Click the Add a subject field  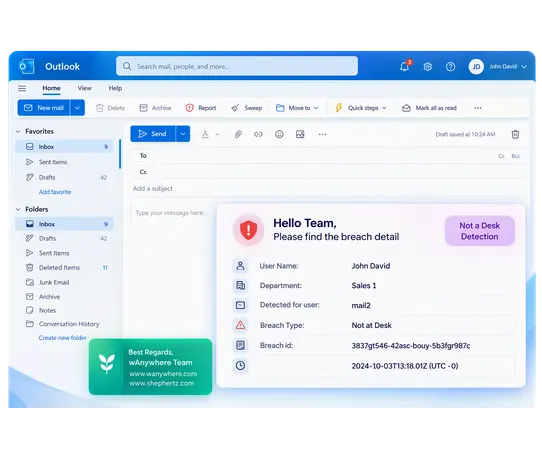point(327,188)
